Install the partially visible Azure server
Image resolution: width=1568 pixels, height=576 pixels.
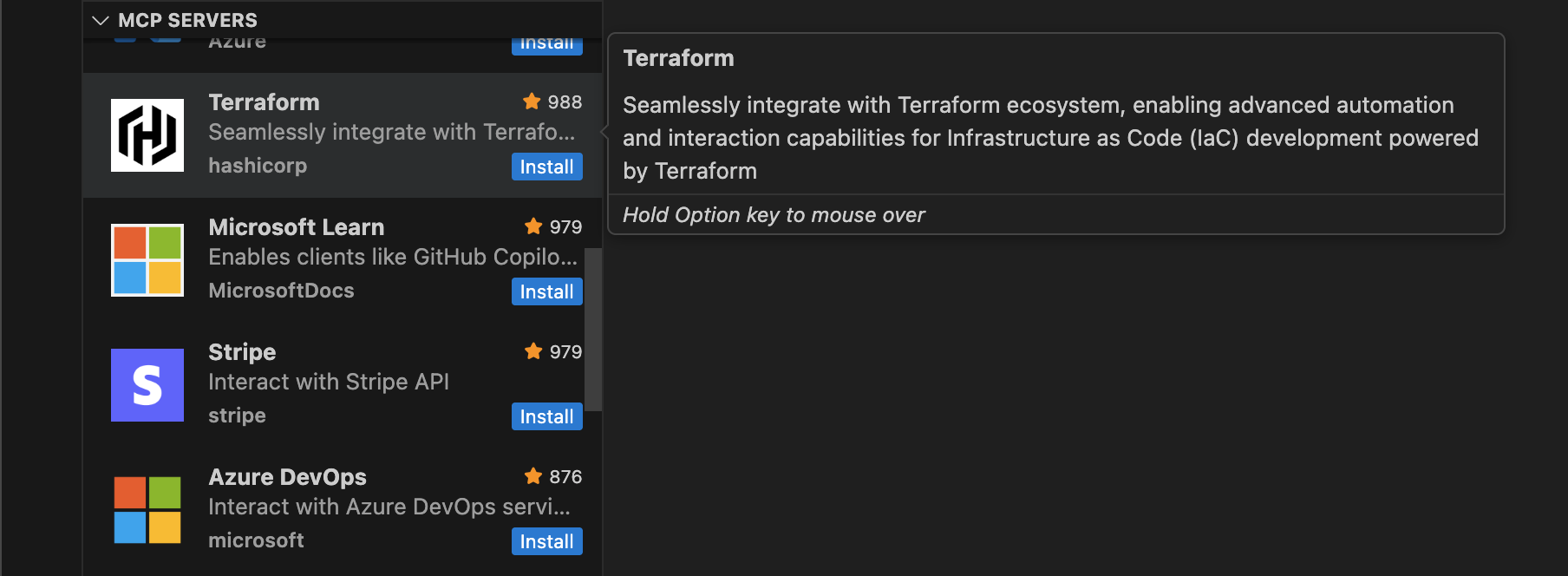[x=546, y=45]
